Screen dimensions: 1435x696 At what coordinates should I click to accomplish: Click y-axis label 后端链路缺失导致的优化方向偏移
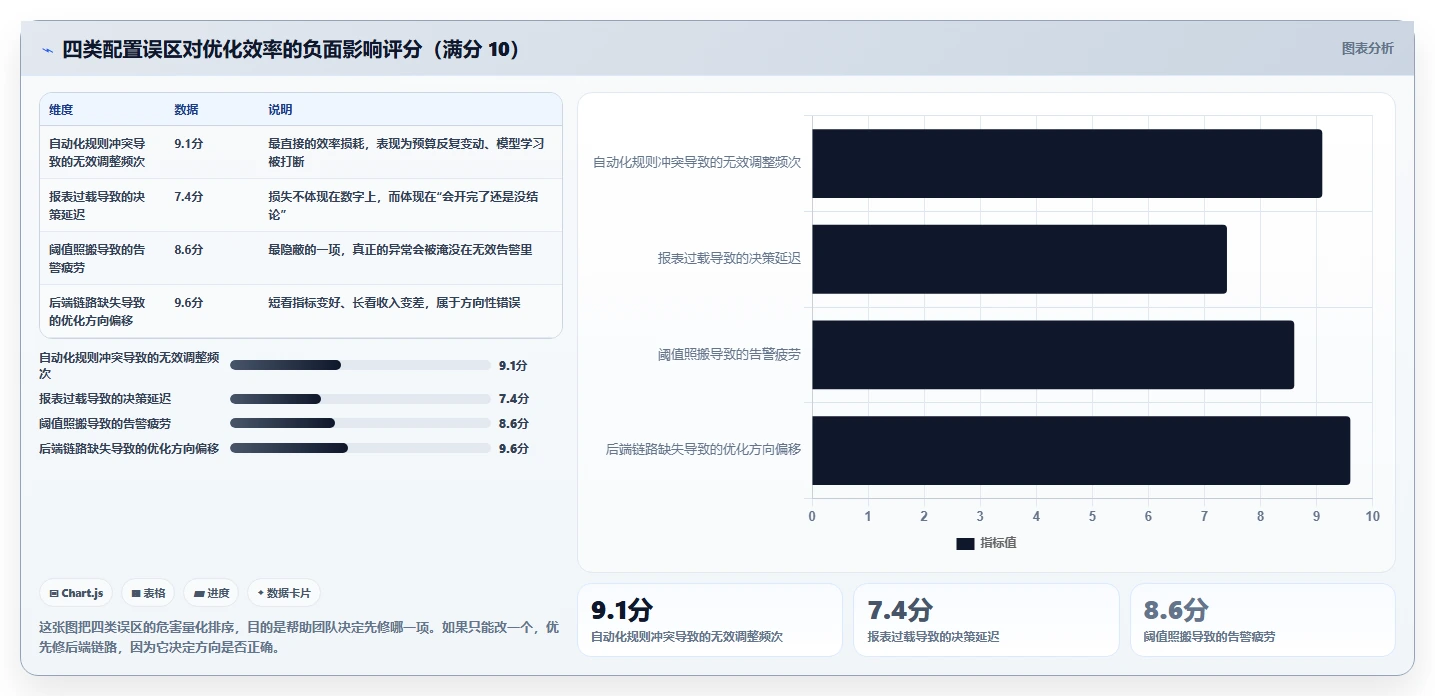(703, 450)
